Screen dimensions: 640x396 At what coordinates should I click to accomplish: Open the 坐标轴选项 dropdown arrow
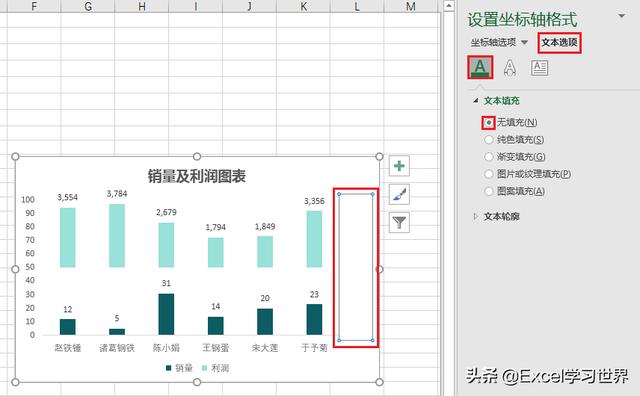pos(524,42)
